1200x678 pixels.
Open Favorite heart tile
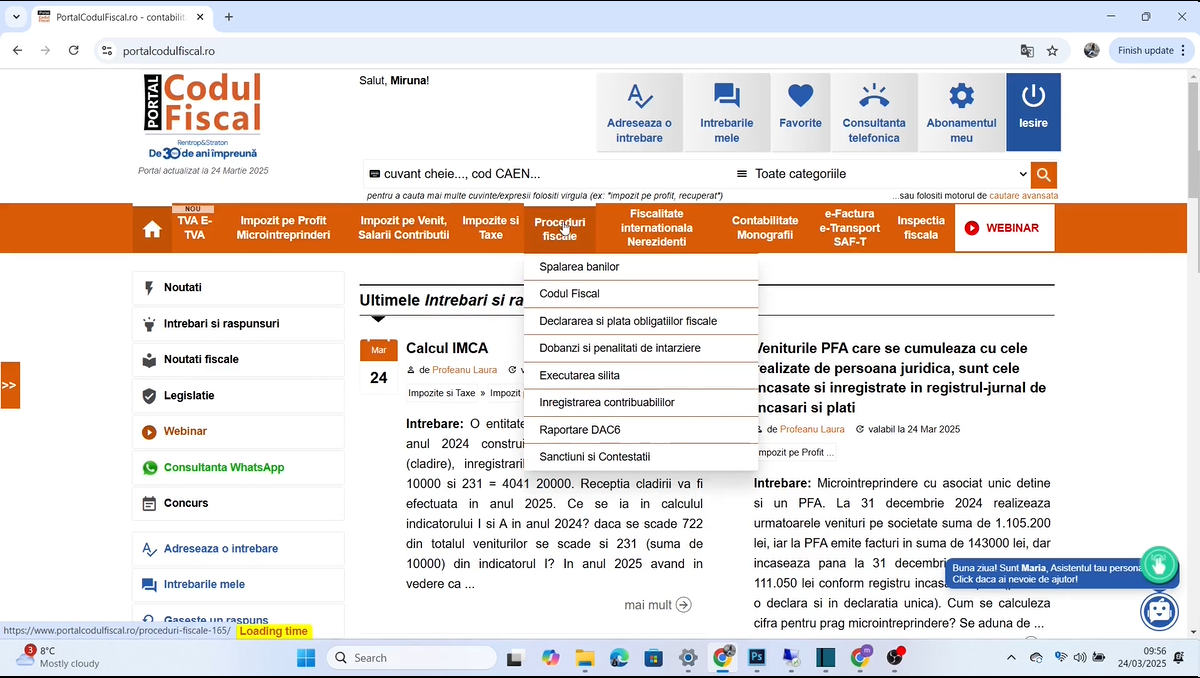click(x=800, y=112)
